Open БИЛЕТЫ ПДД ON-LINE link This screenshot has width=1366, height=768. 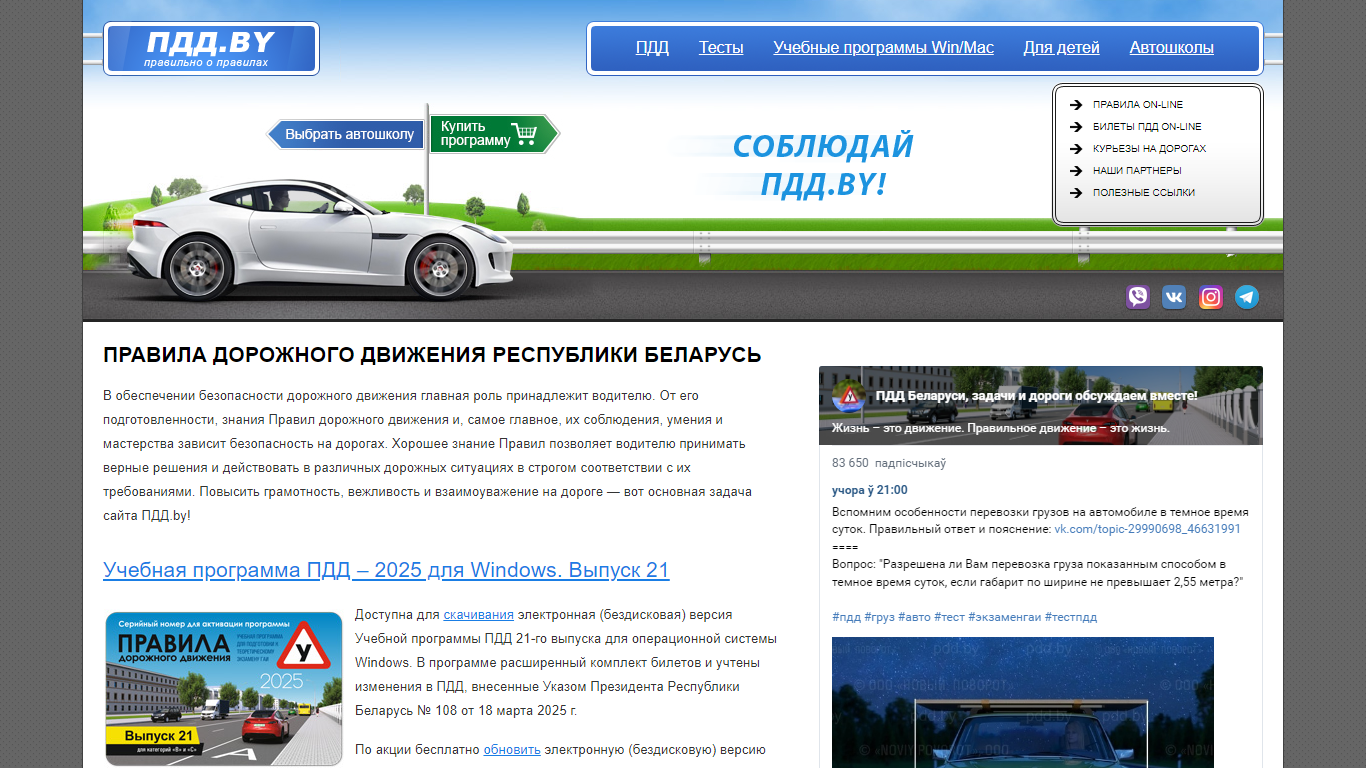point(1147,127)
